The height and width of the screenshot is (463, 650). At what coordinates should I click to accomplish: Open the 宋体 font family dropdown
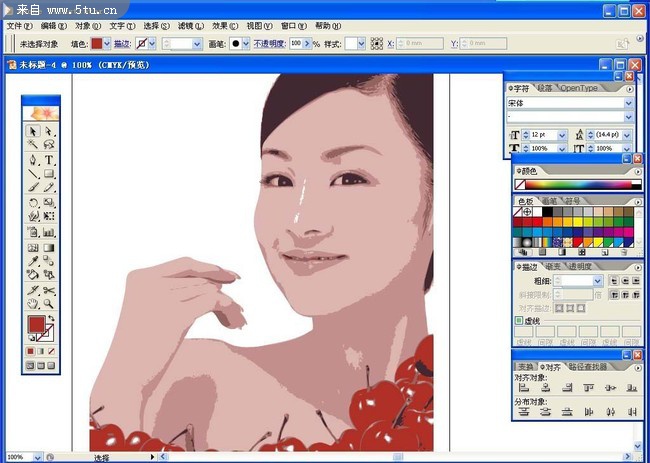[x=629, y=103]
